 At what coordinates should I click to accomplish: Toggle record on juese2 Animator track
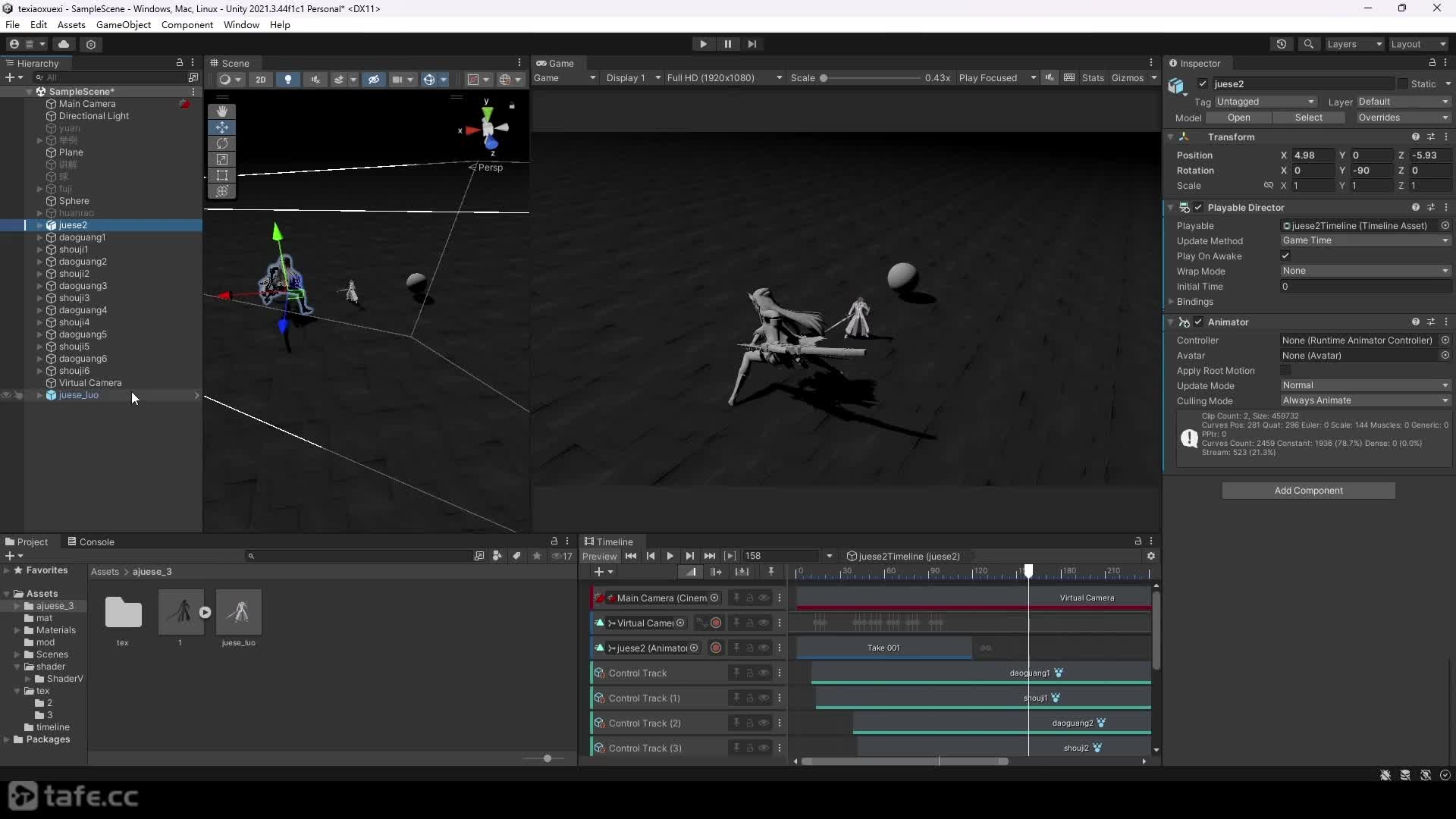pos(715,648)
